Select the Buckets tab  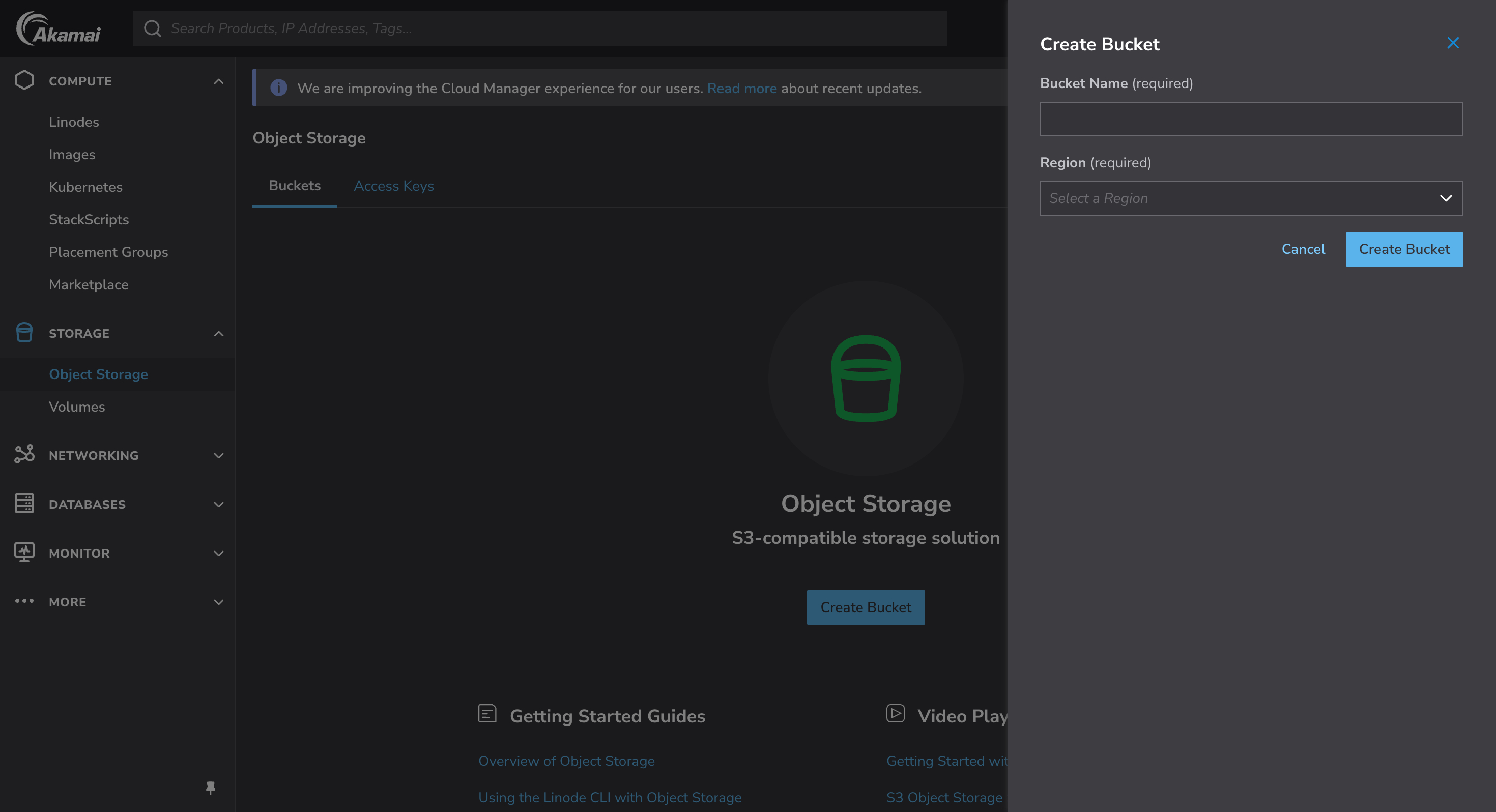pyautogui.click(x=295, y=185)
